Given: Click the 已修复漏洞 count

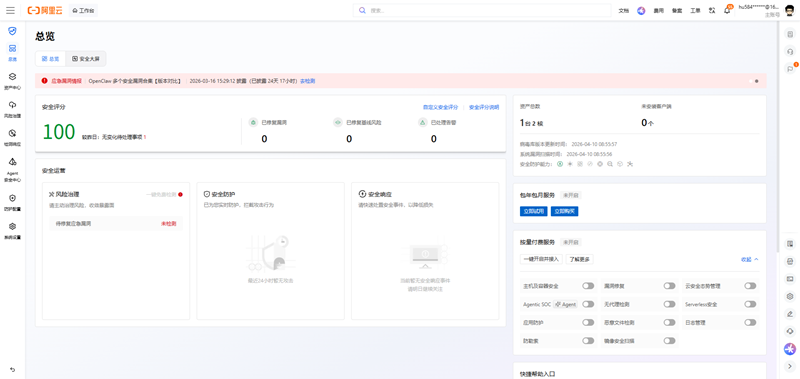Looking at the screenshot, I should pos(264,139).
